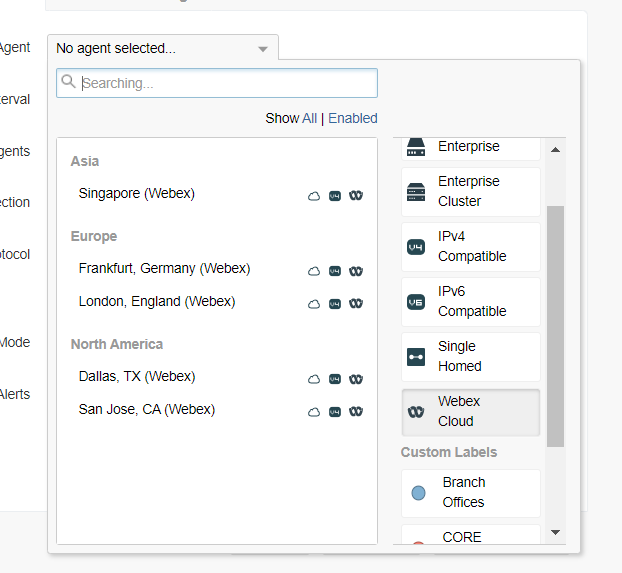Click the Europe region heading
Viewport: 622px width, 573px height.
(94, 237)
